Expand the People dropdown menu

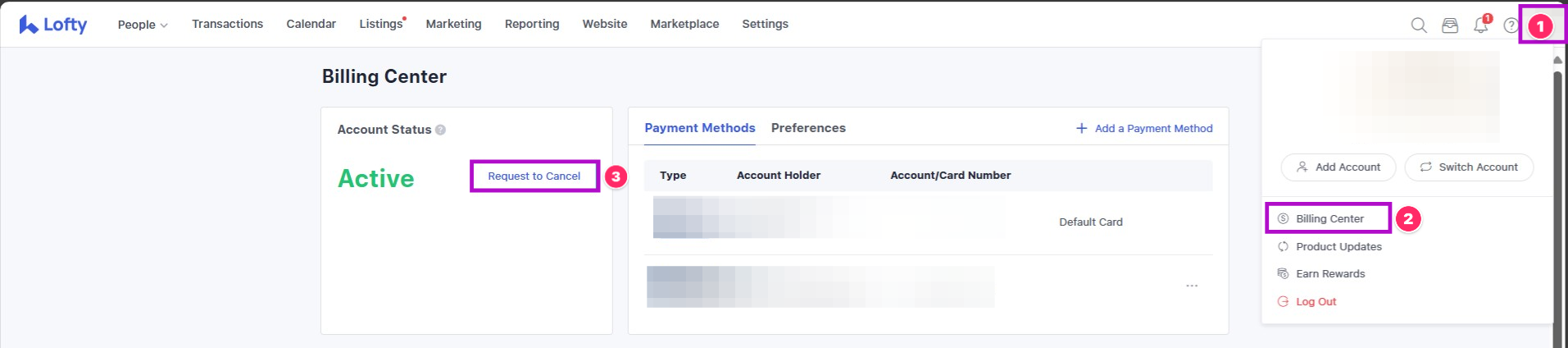(143, 25)
